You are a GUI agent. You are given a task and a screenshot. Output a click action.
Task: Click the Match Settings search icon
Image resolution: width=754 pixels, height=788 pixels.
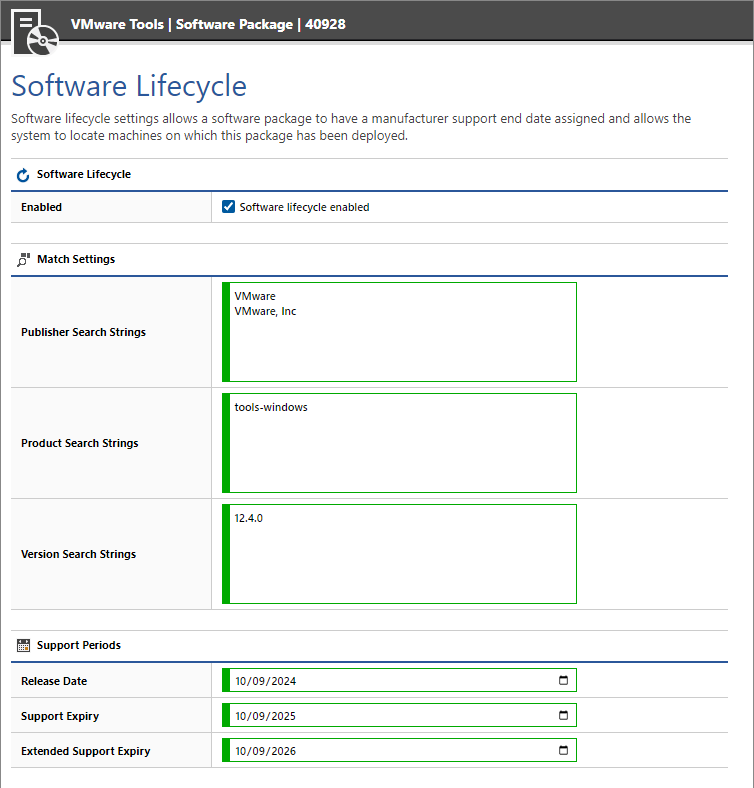24,260
